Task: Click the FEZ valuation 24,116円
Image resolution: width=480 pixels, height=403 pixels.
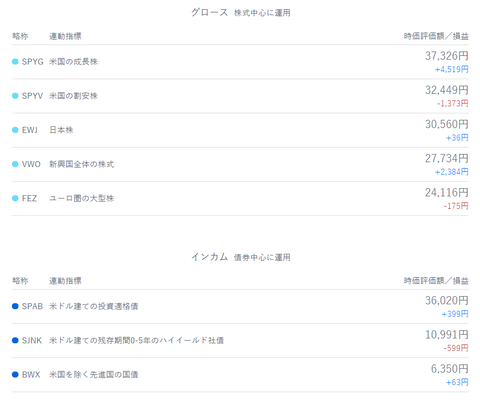Action: point(447,192)
